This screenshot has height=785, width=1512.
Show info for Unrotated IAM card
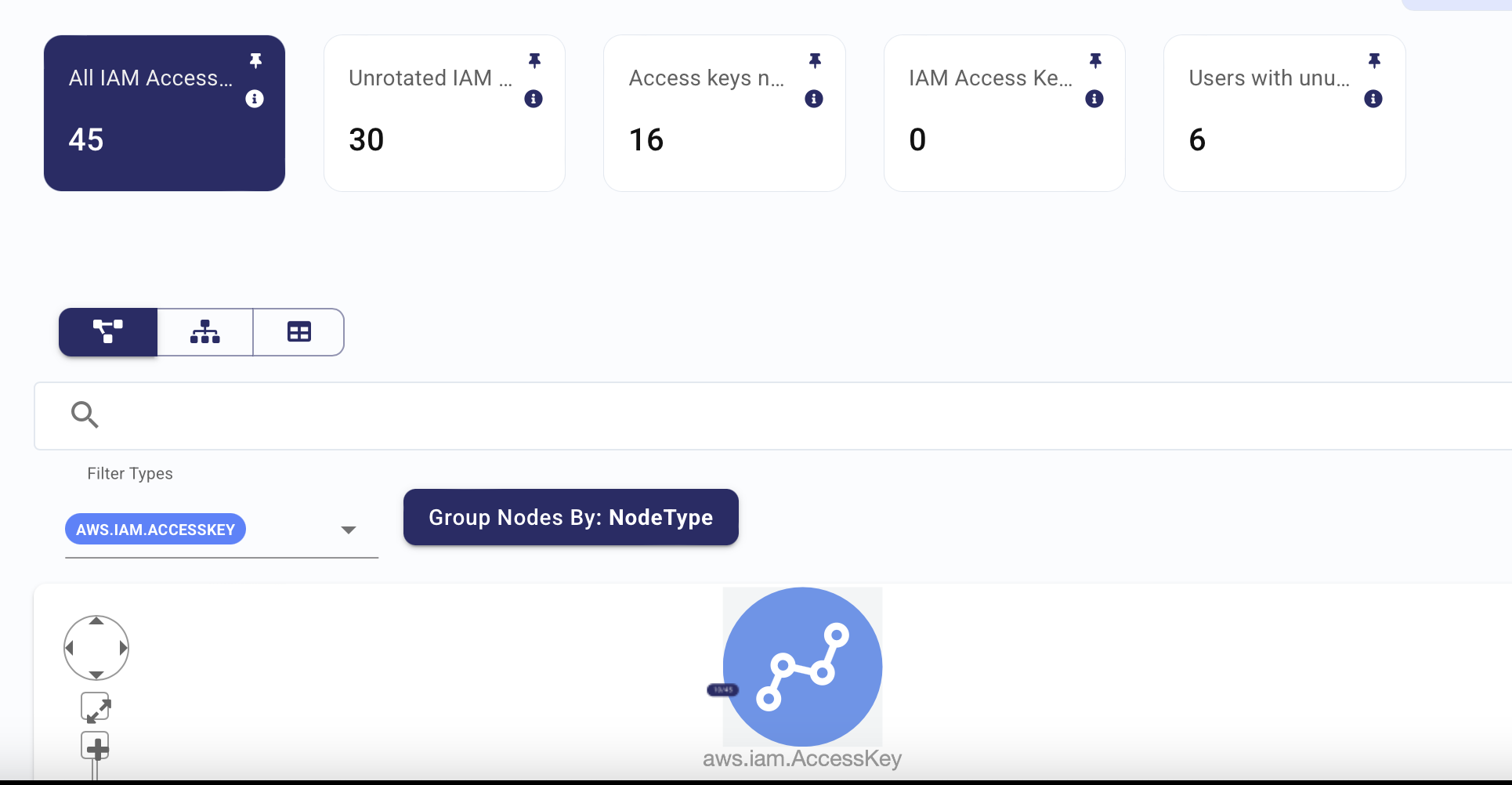(534, 99)
